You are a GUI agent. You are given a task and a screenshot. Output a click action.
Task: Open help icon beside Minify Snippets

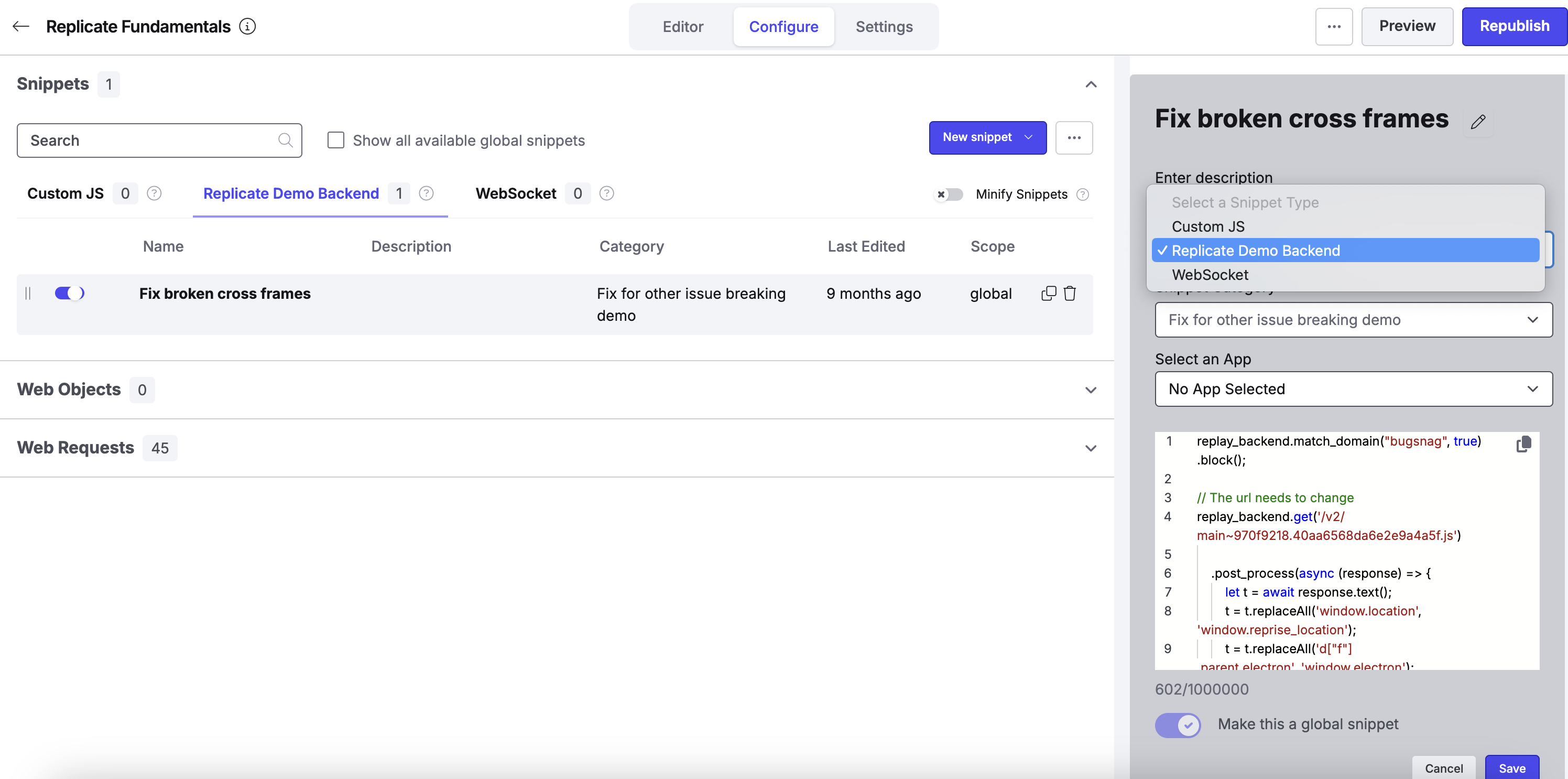click(x=1082, y=194)
